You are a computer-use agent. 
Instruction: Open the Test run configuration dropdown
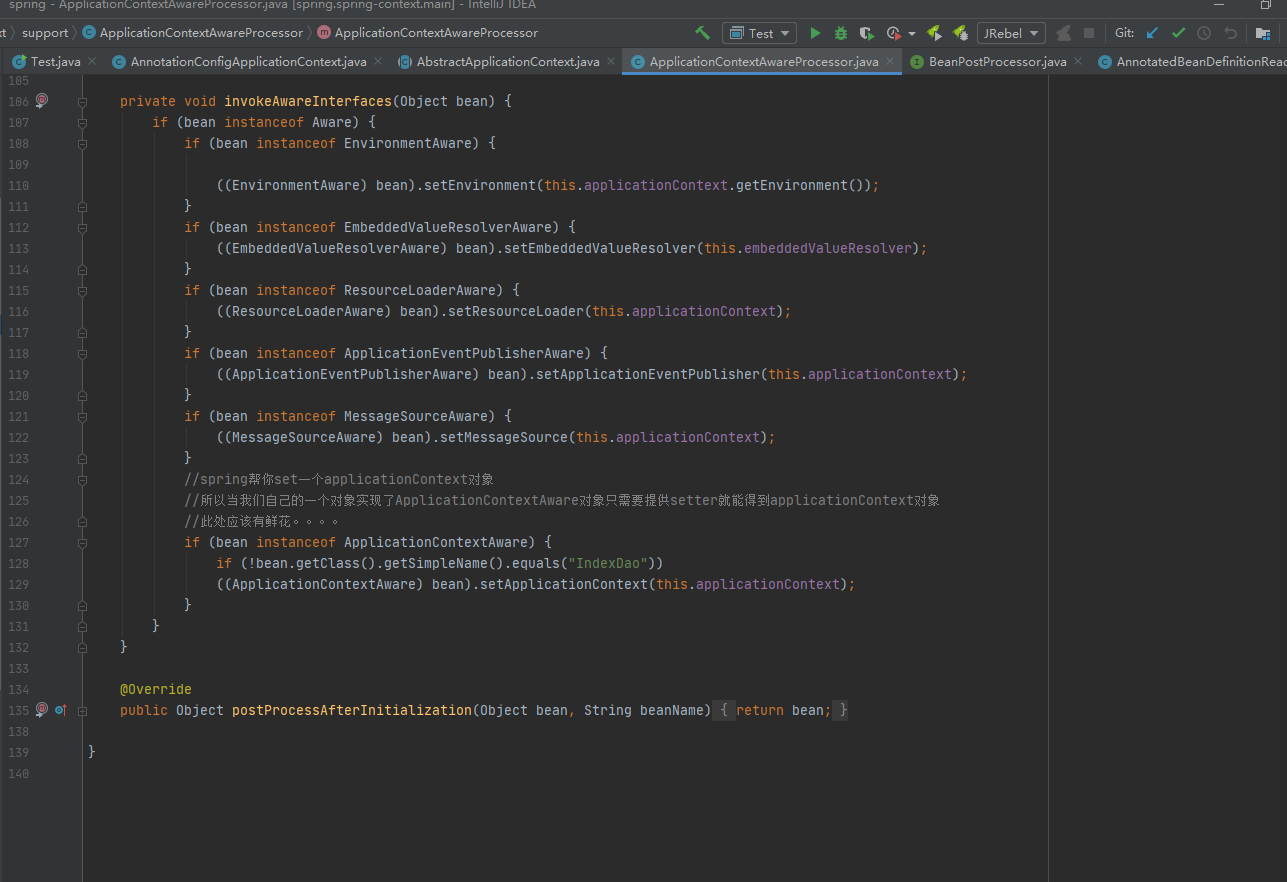[x=760, y=33]
